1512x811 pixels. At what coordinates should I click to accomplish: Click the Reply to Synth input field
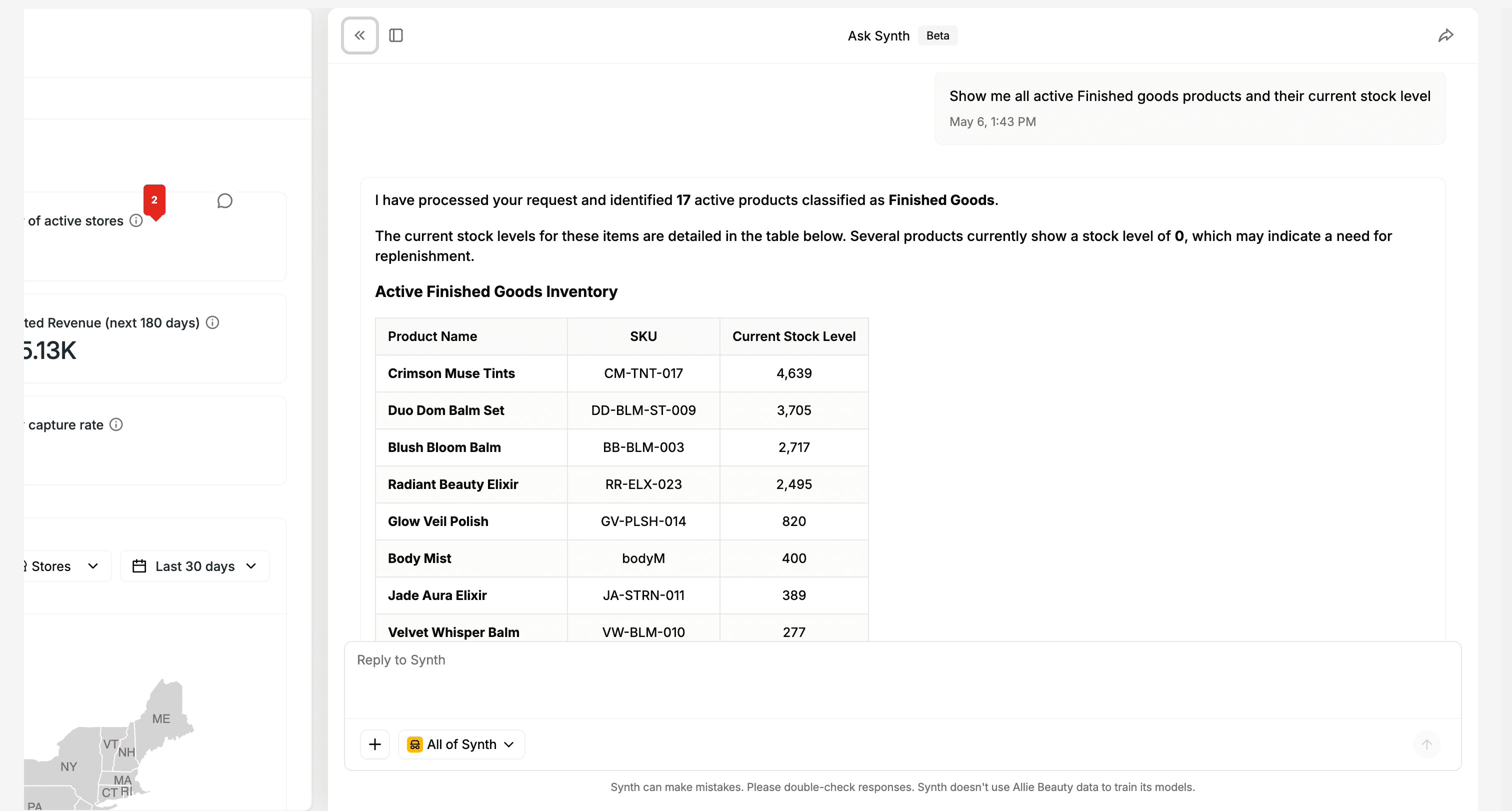902,680
